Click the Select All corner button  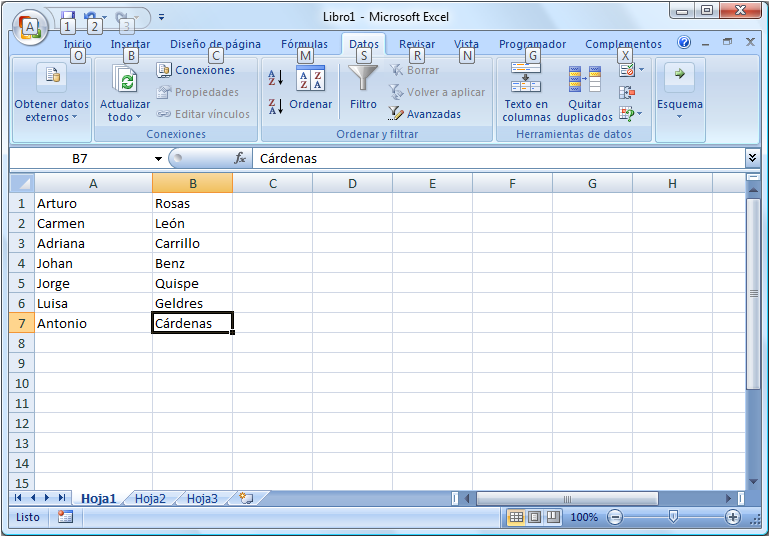[22, 183]
